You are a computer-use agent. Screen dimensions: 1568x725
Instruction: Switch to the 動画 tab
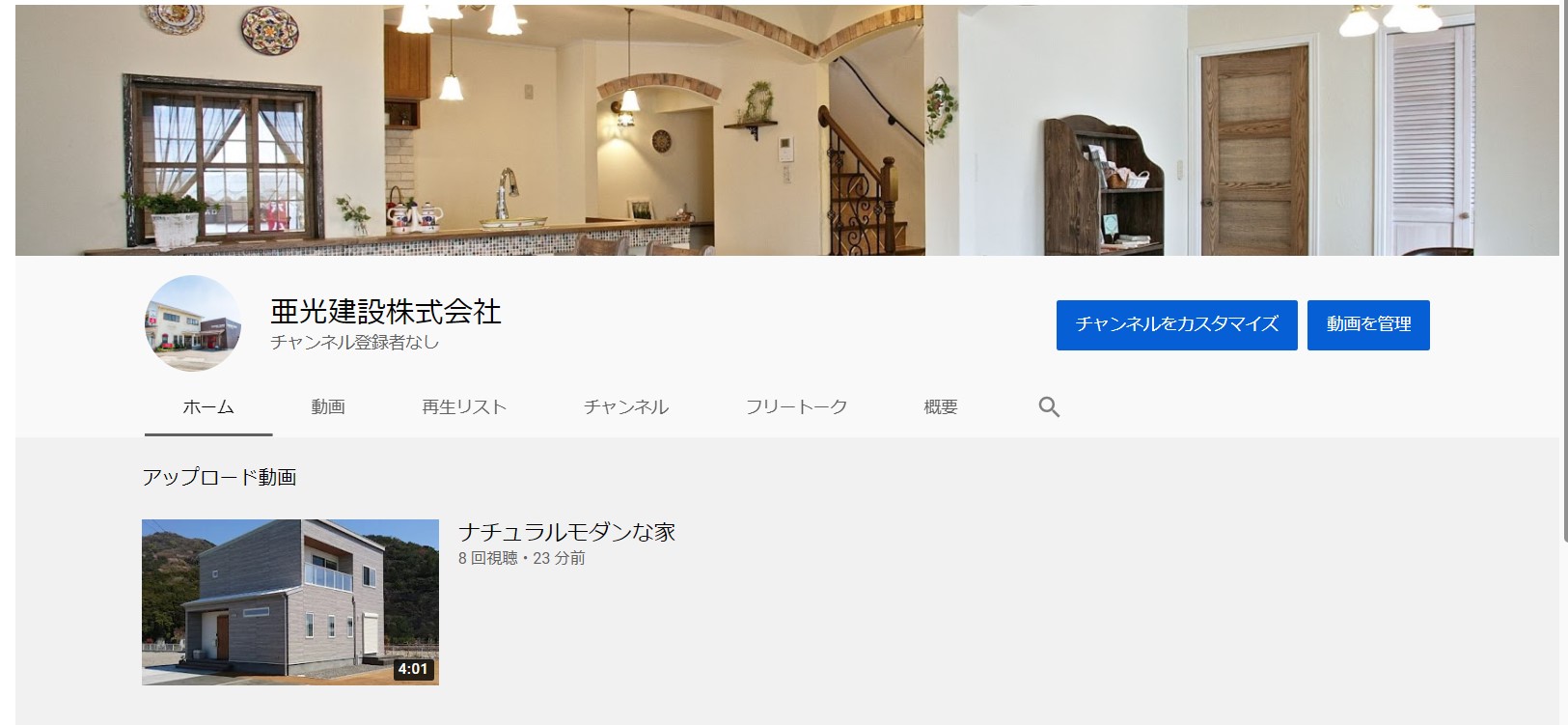(x=328, y=406)
